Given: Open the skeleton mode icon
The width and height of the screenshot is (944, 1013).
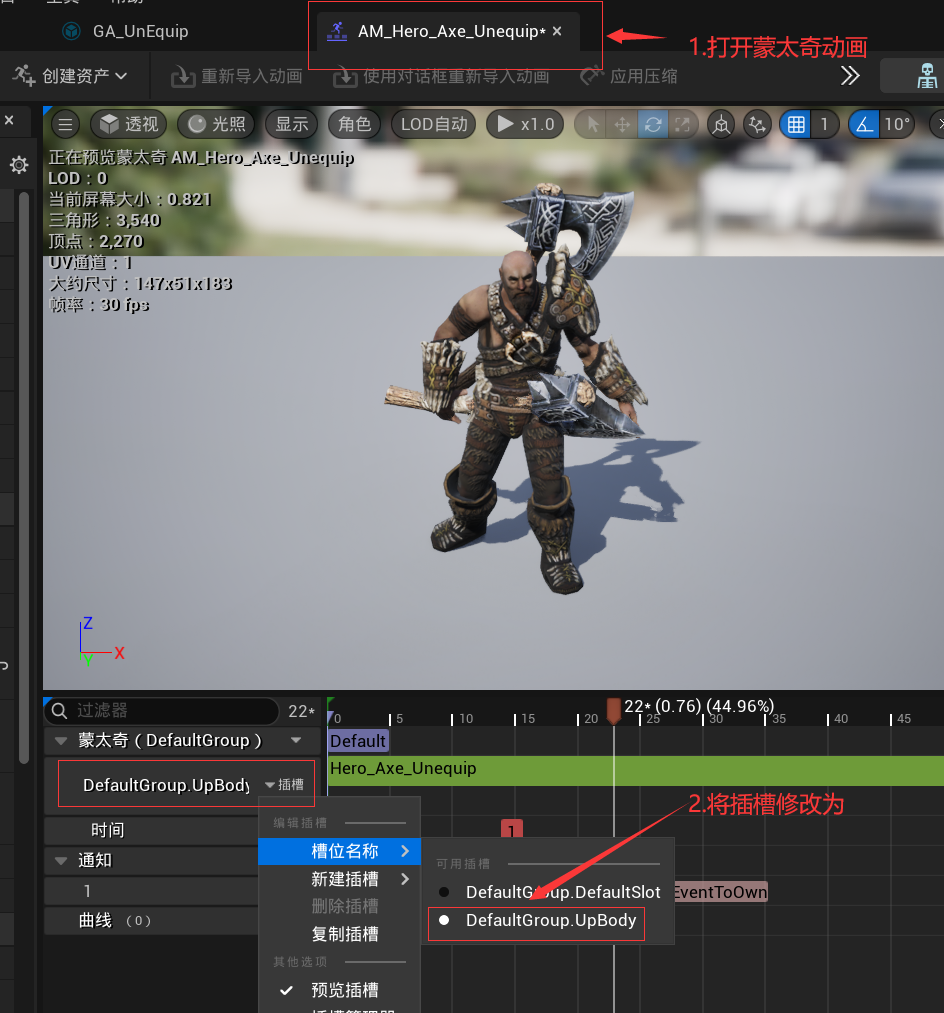Looking at the screenshot, I should pos(927,76).
